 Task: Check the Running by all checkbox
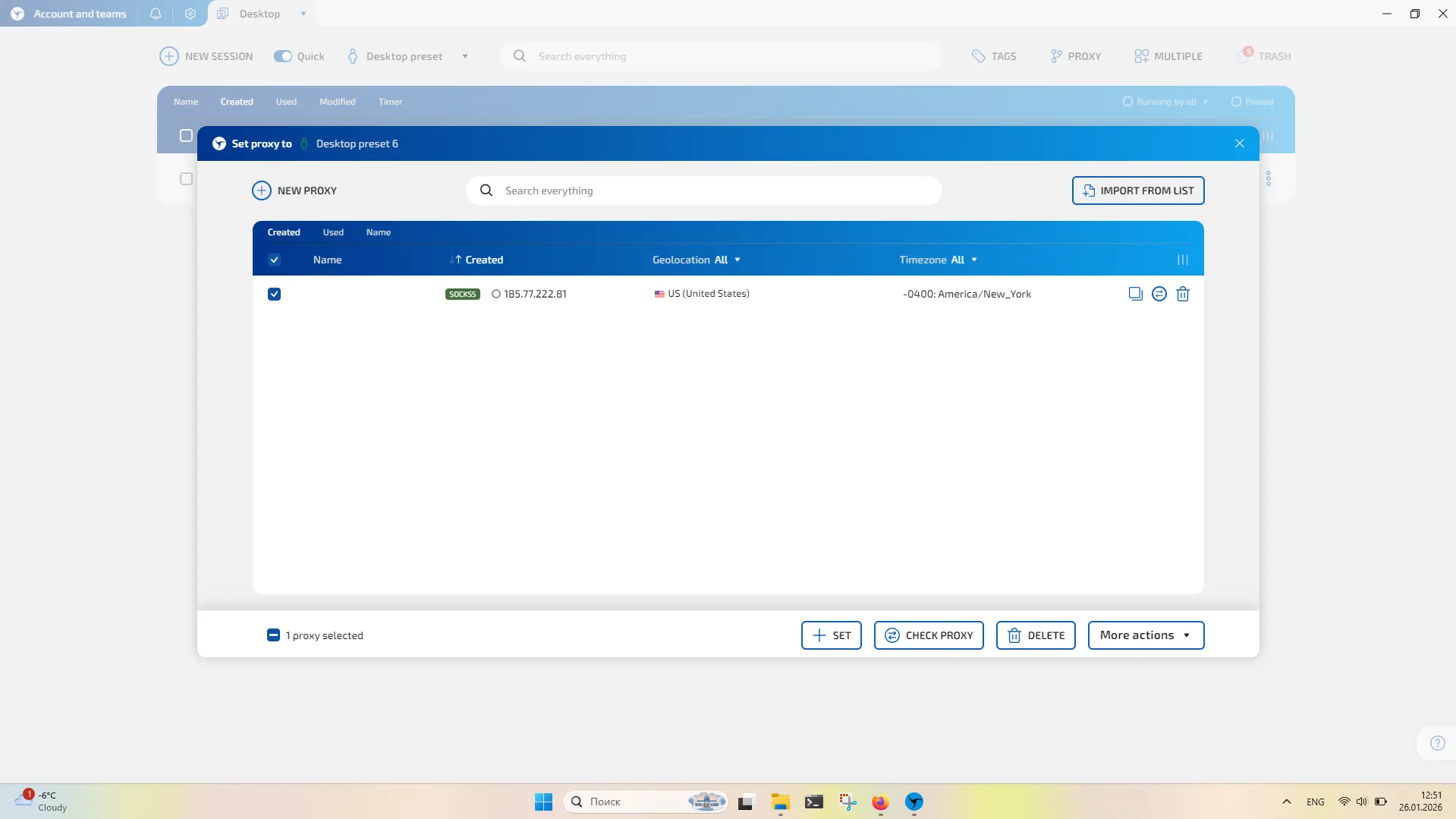click(x=1127, y=101)
